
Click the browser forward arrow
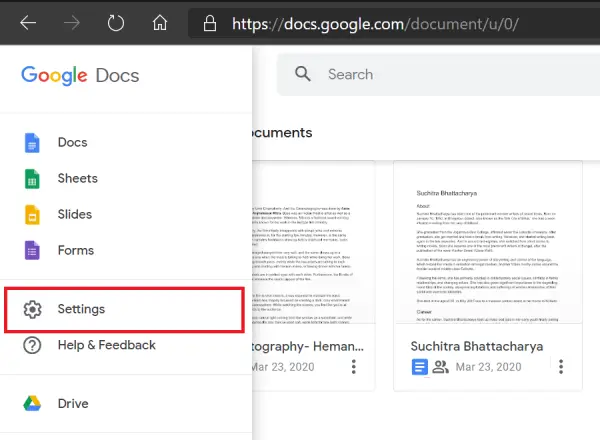pyautogui.click(x=72, y=23)
